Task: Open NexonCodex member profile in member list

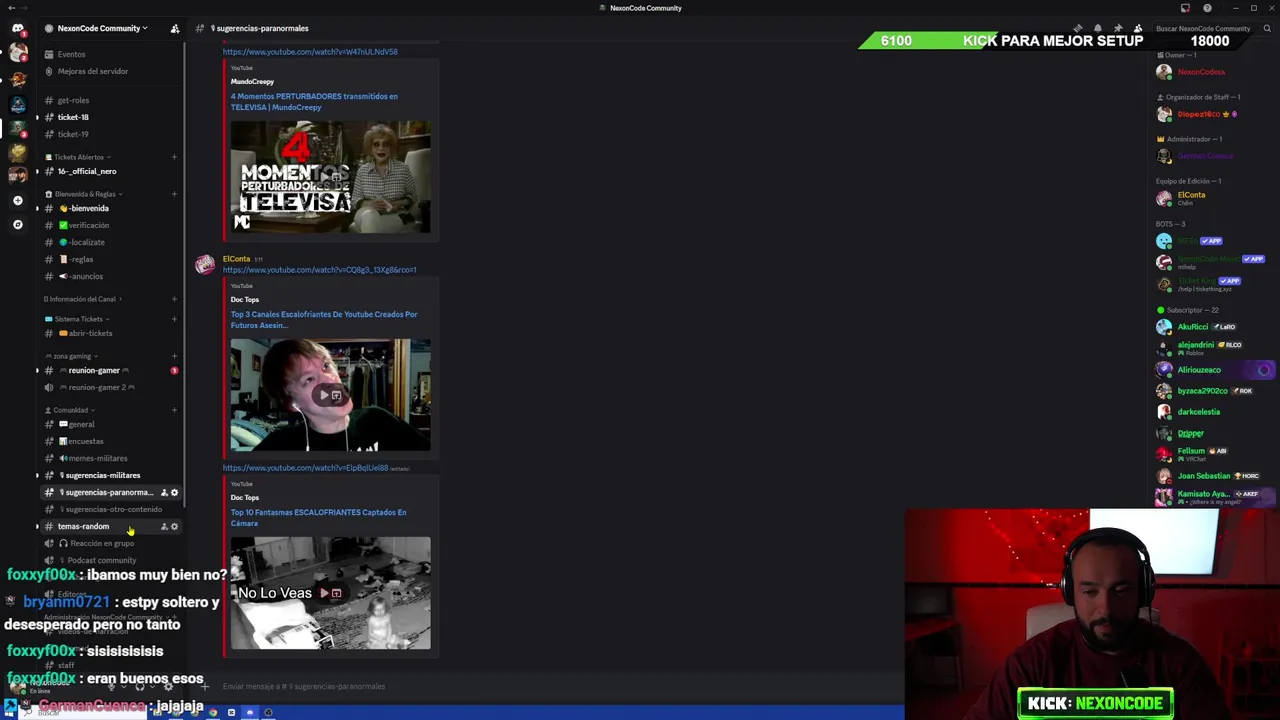Action: [x=1202, y=72]
